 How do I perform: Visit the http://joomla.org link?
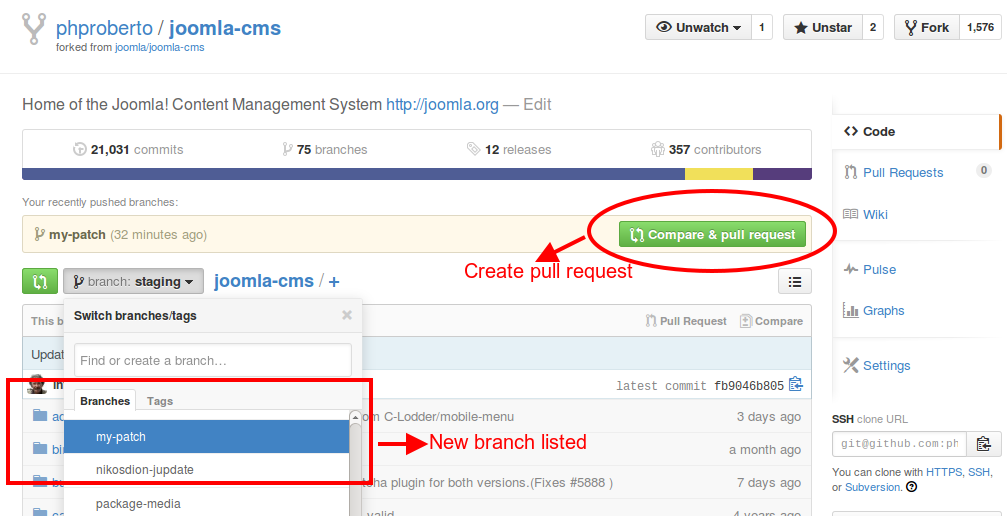[x=442, y=105]
